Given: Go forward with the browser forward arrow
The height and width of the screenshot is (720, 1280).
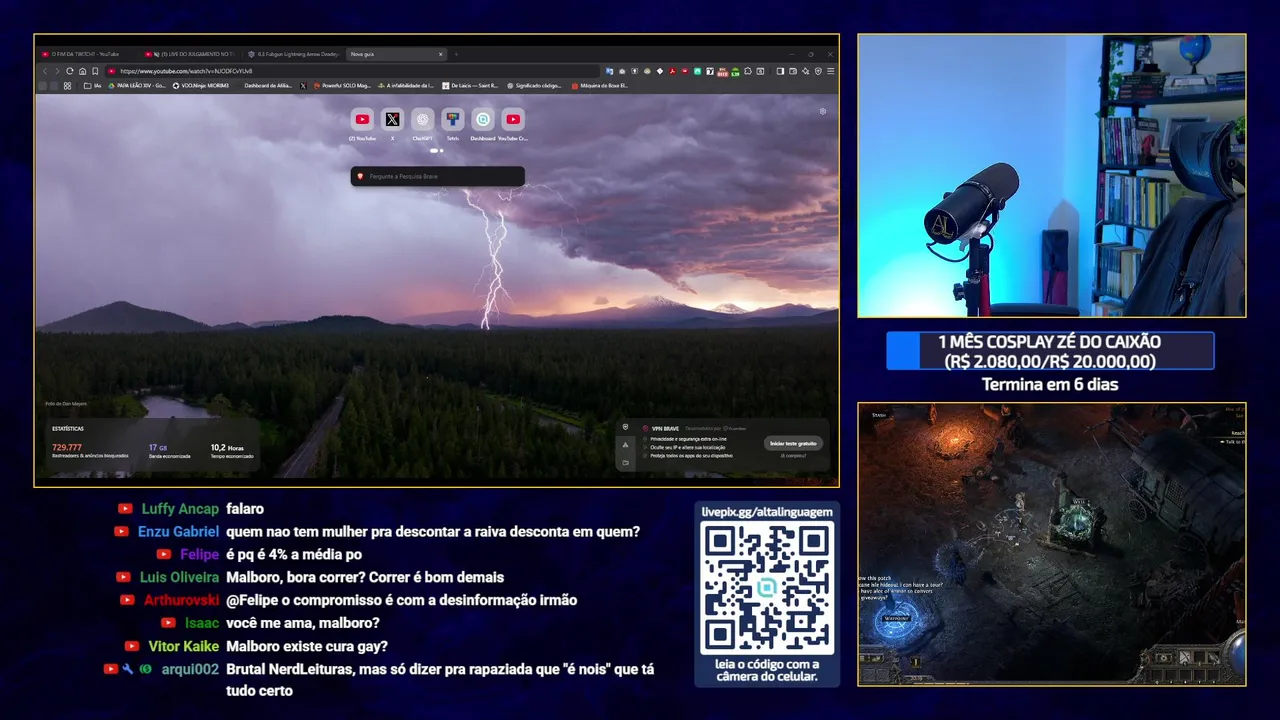Looking at the screenshot, I should [57, 71].
